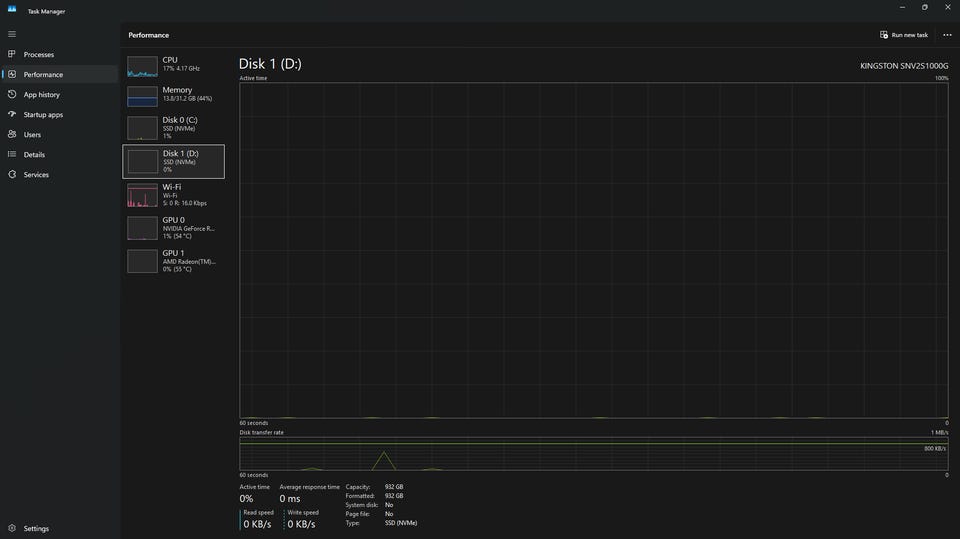Open the Users people icon
Viewport: 960px width, 539px height.
click(x=12, y=134)
